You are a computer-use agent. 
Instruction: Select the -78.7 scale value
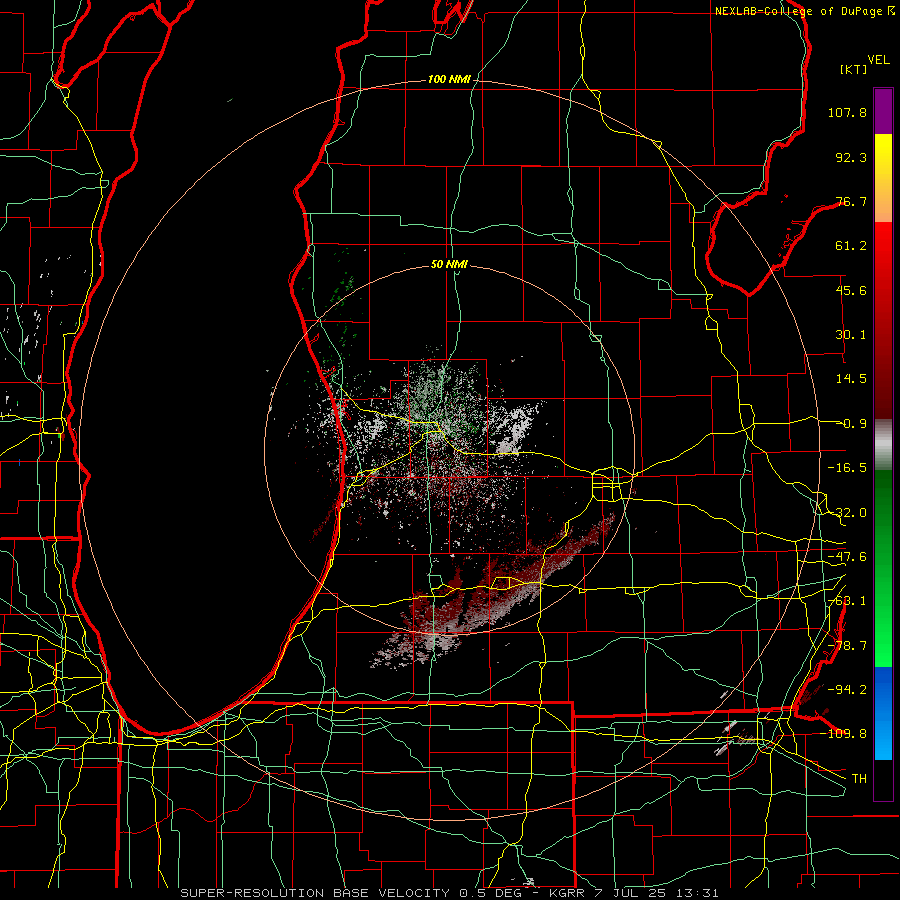[847, 646]
